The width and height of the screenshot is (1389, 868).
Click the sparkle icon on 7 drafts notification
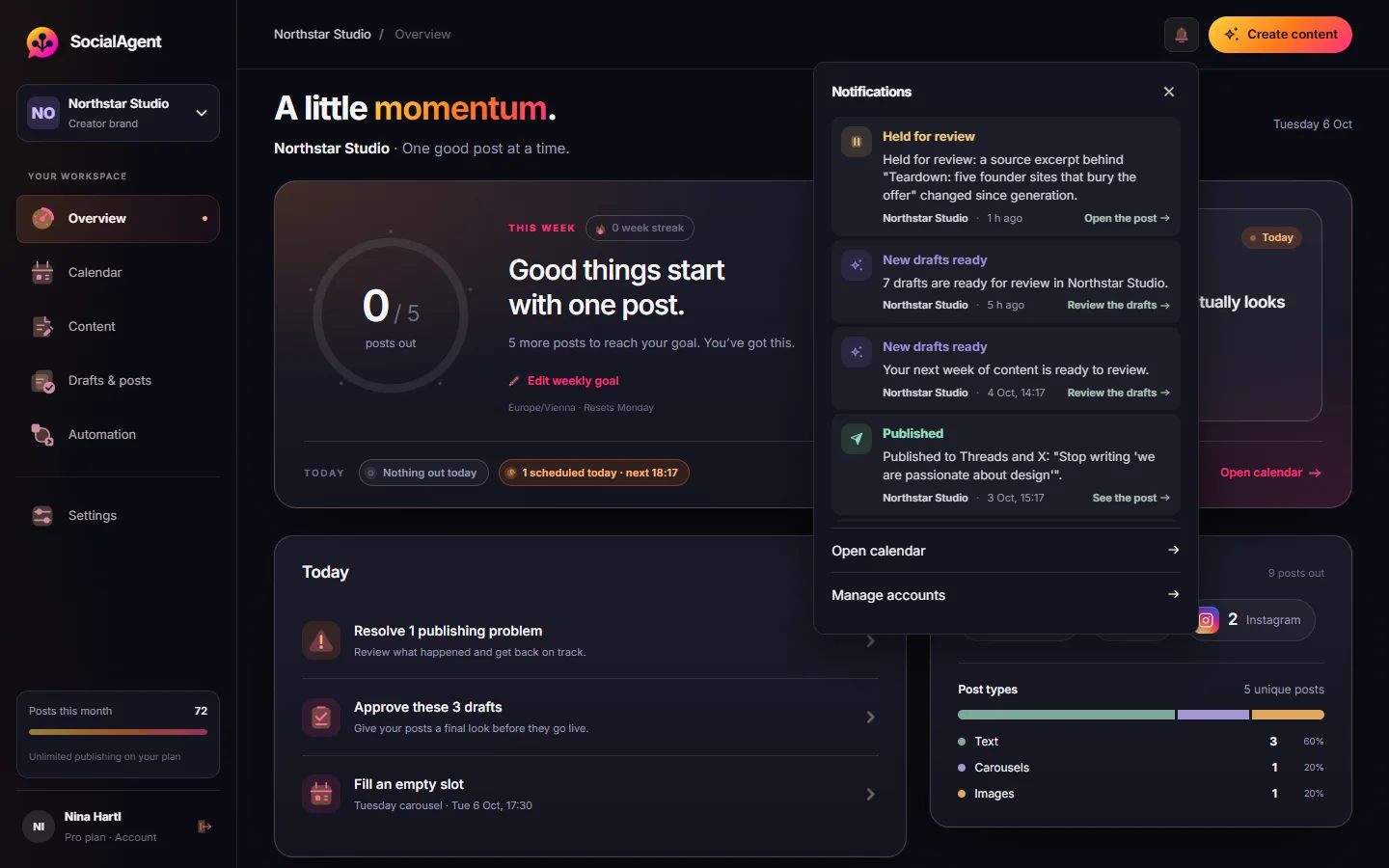click(857, 265)
